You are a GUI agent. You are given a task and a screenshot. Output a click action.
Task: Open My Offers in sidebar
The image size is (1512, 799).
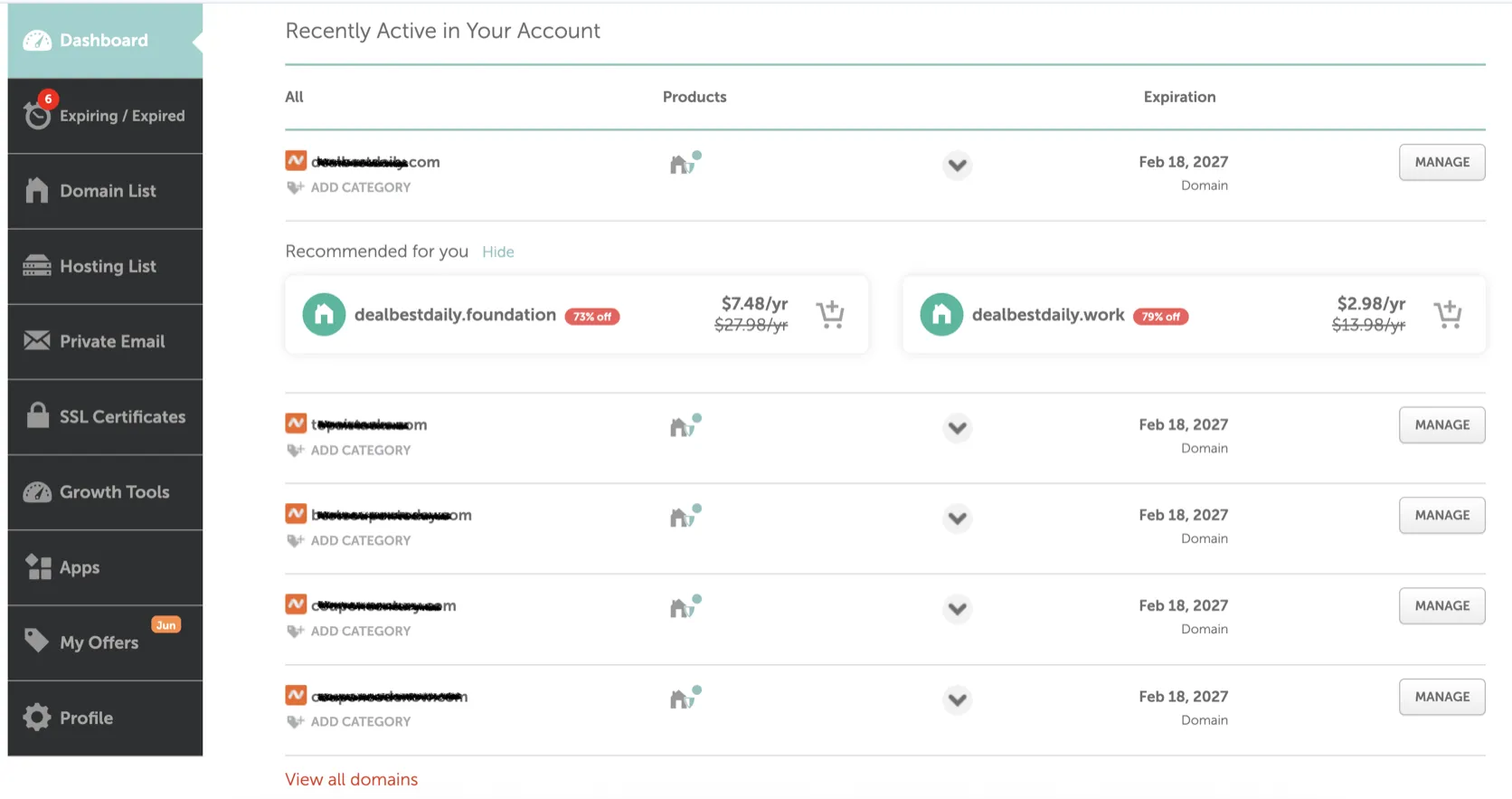click(105, 642)
